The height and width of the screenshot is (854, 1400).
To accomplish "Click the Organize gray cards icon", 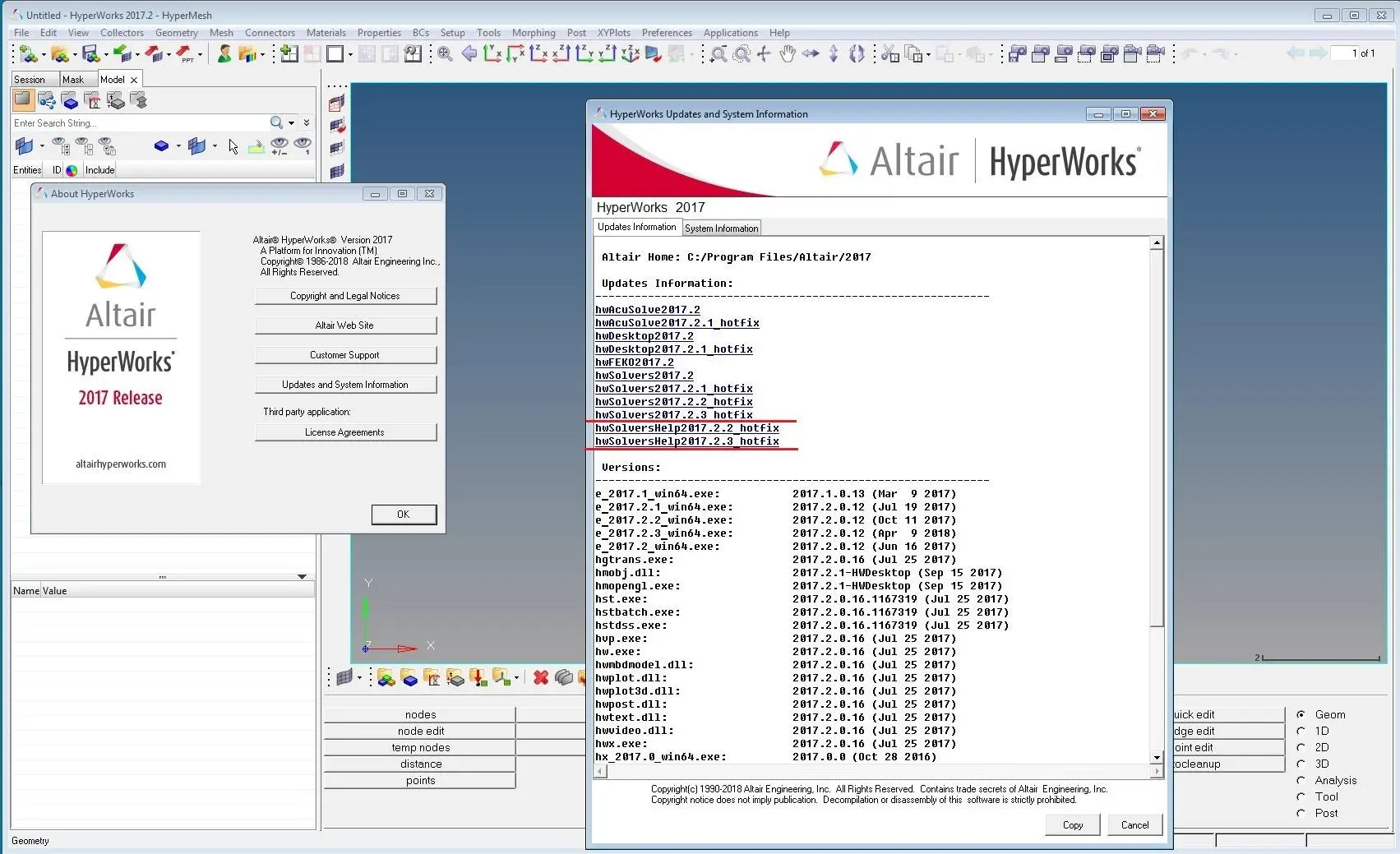I will [563, 677].
